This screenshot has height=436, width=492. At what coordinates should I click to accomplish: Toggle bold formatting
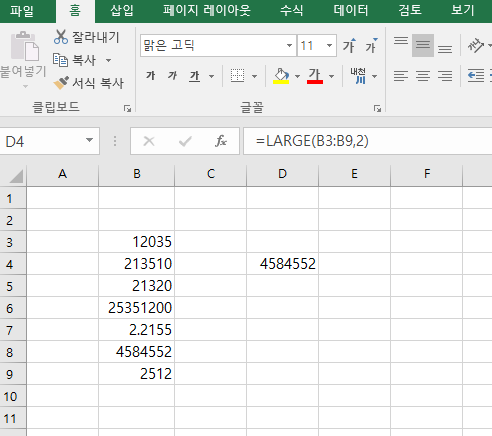tap(151, 76)
